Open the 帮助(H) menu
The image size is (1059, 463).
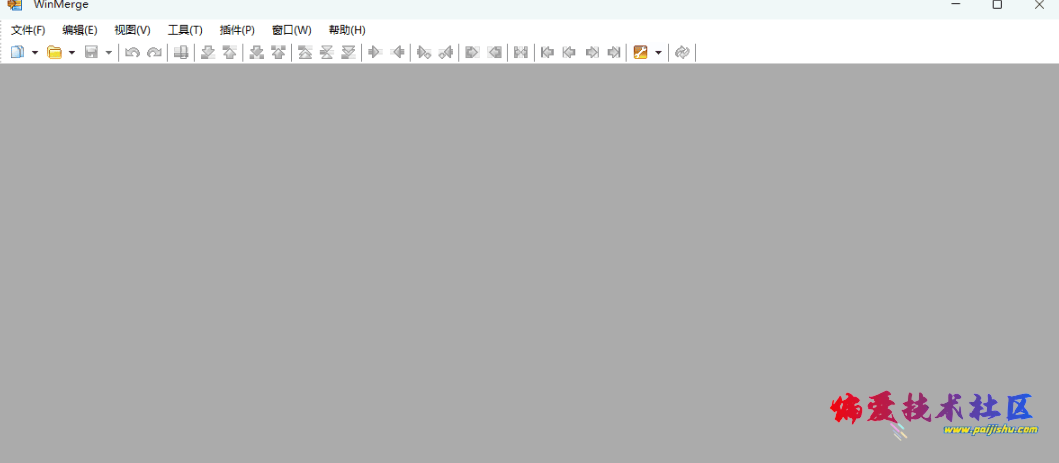tap(347, 30)
